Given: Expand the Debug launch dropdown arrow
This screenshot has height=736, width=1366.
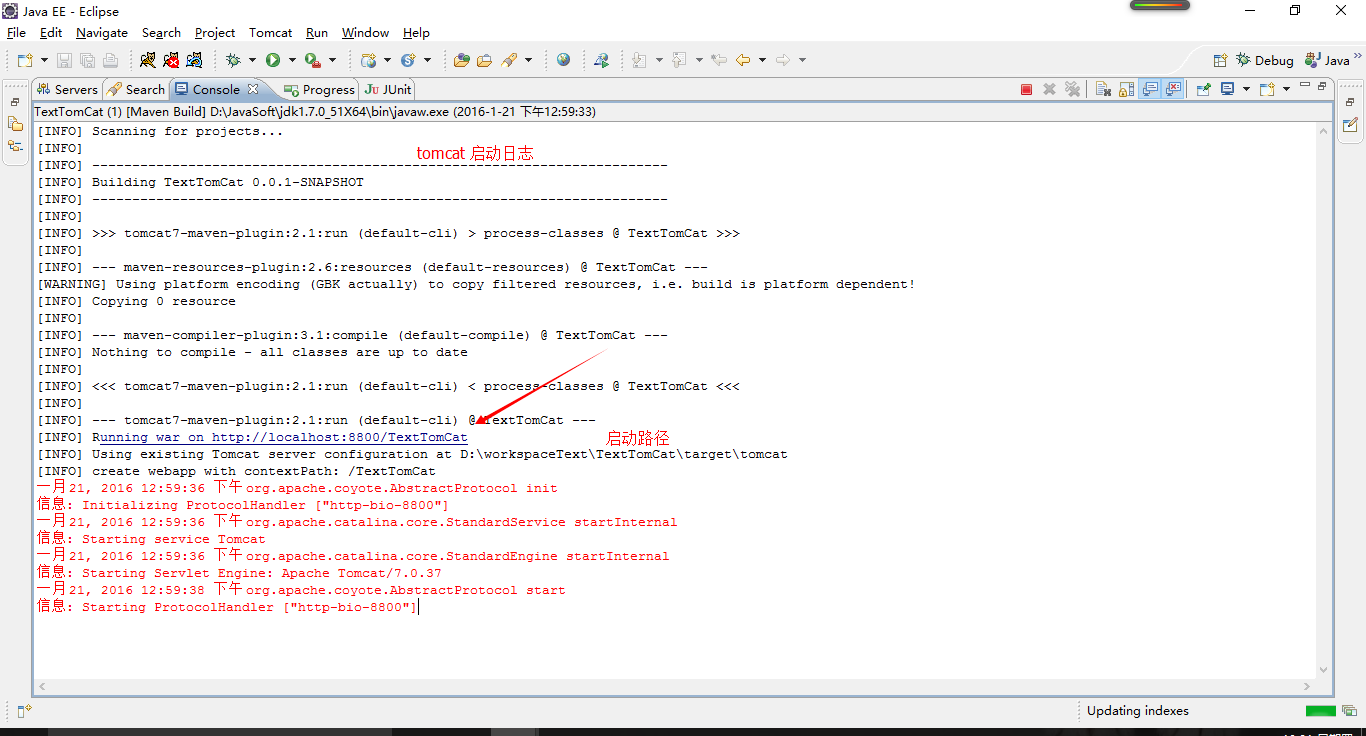Looking at the screenshot, I should (x=252, y=60).
